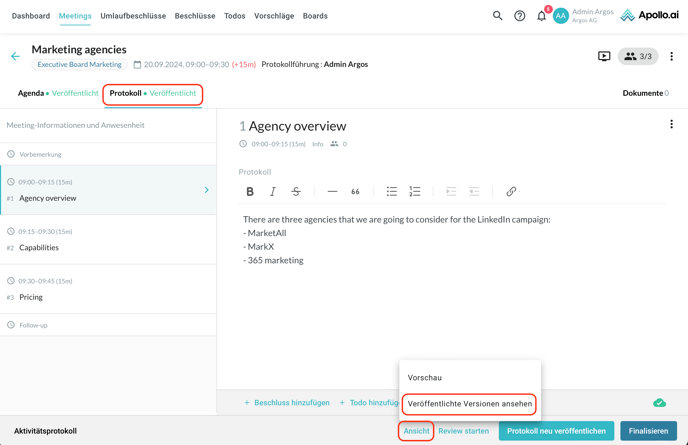Insert a hyperlink with the link icon
The image size is (688, 445).
click(x=511, y=191)
